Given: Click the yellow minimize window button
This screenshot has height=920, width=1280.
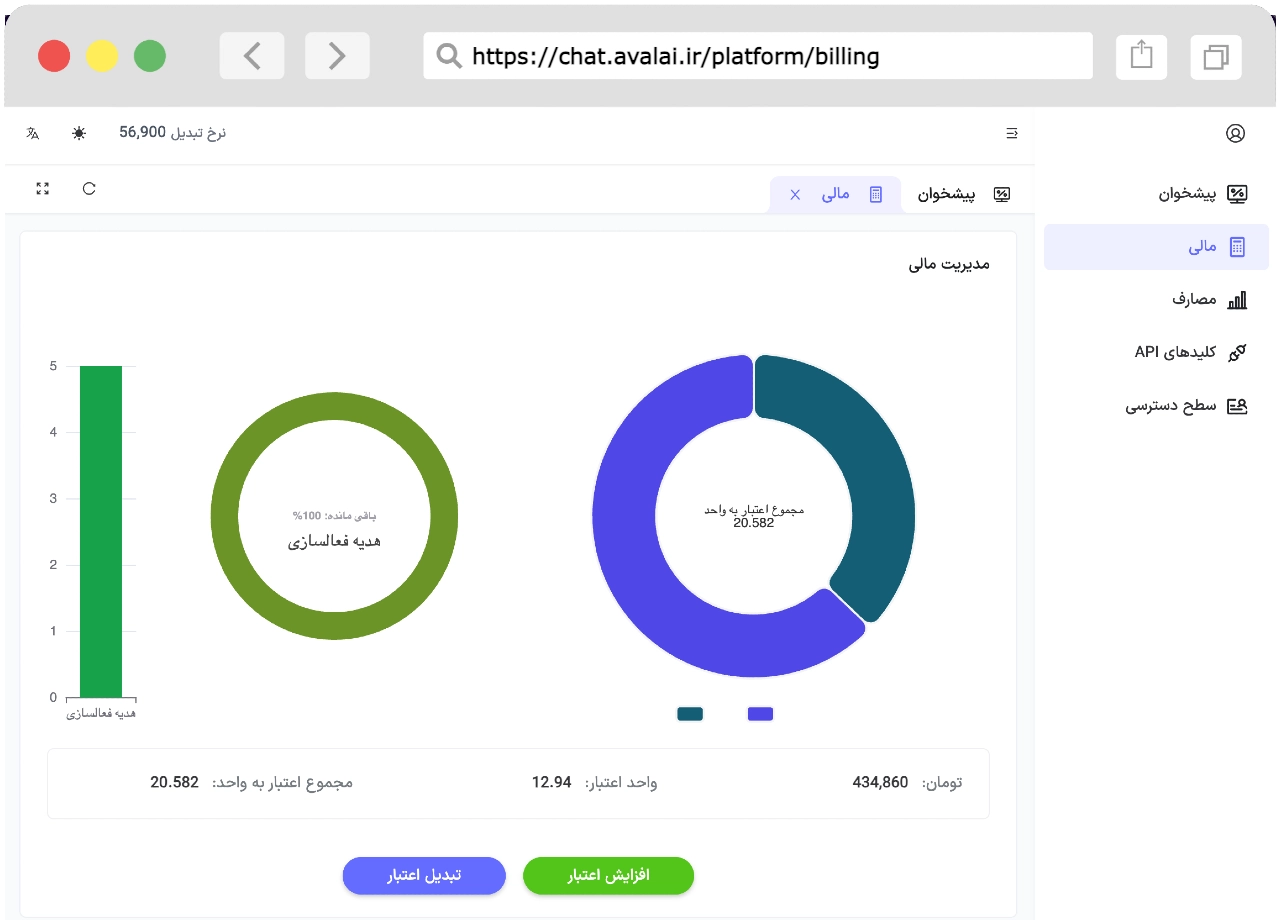Looking at the screenshot, I should pyautogui.click(x=102, y=56).
